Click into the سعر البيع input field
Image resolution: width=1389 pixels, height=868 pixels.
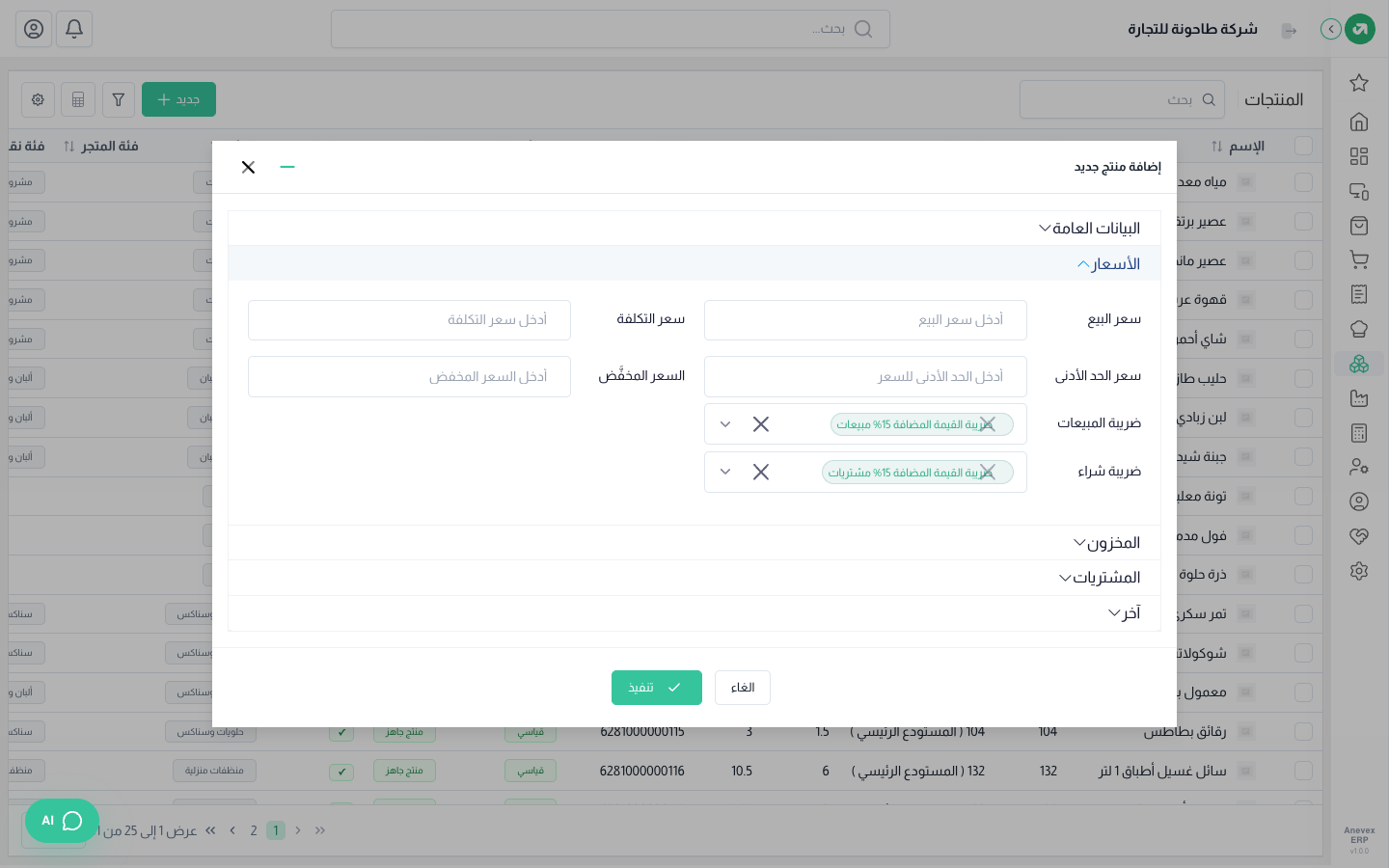pyautogui.click(x=865, y=320)
